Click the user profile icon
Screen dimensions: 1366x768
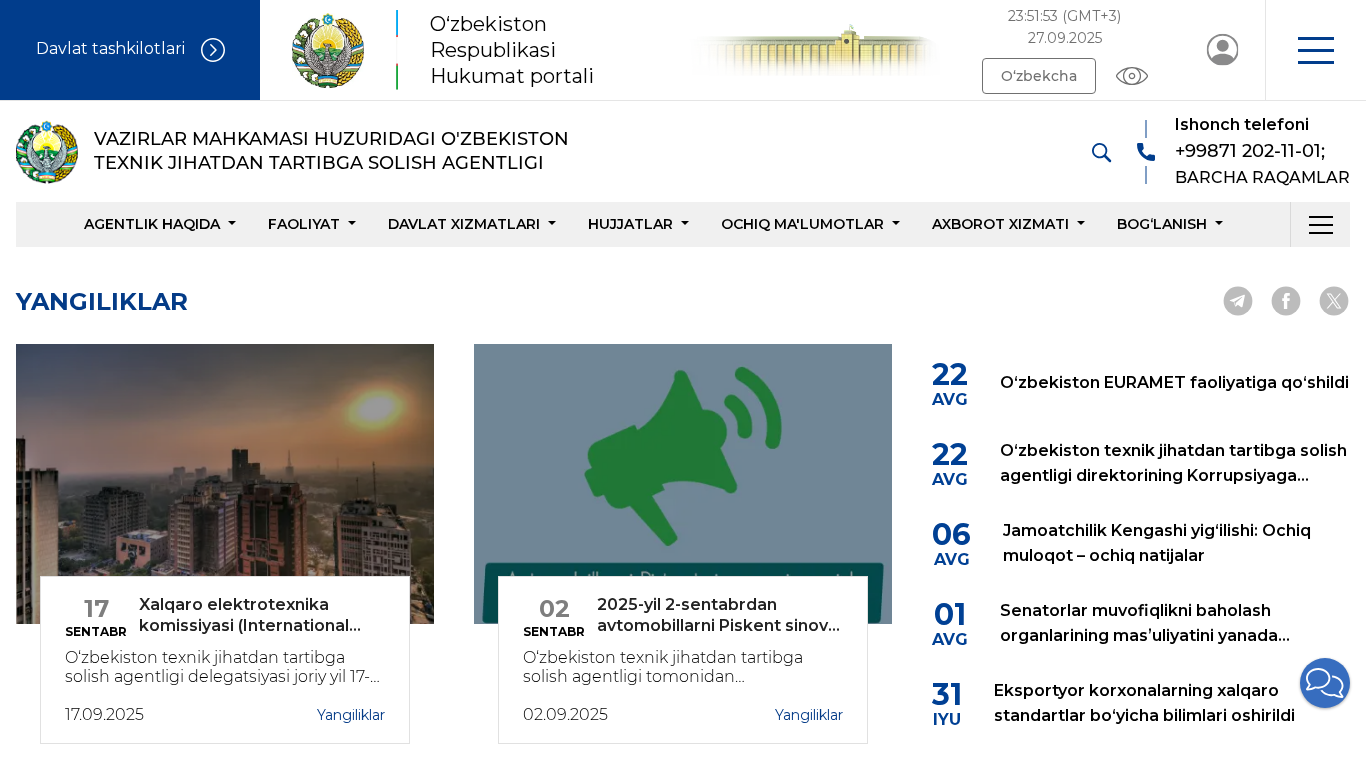[1222, 50]
